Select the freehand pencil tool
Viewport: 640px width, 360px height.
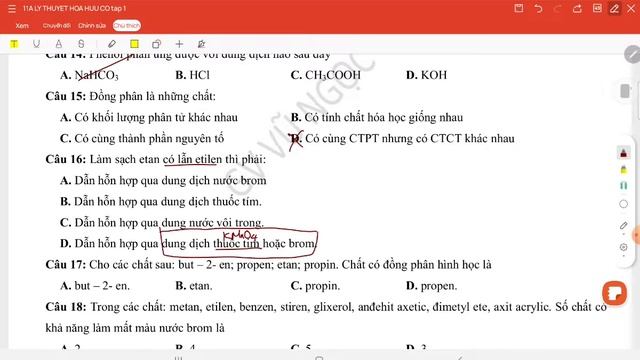click(112, 44)
